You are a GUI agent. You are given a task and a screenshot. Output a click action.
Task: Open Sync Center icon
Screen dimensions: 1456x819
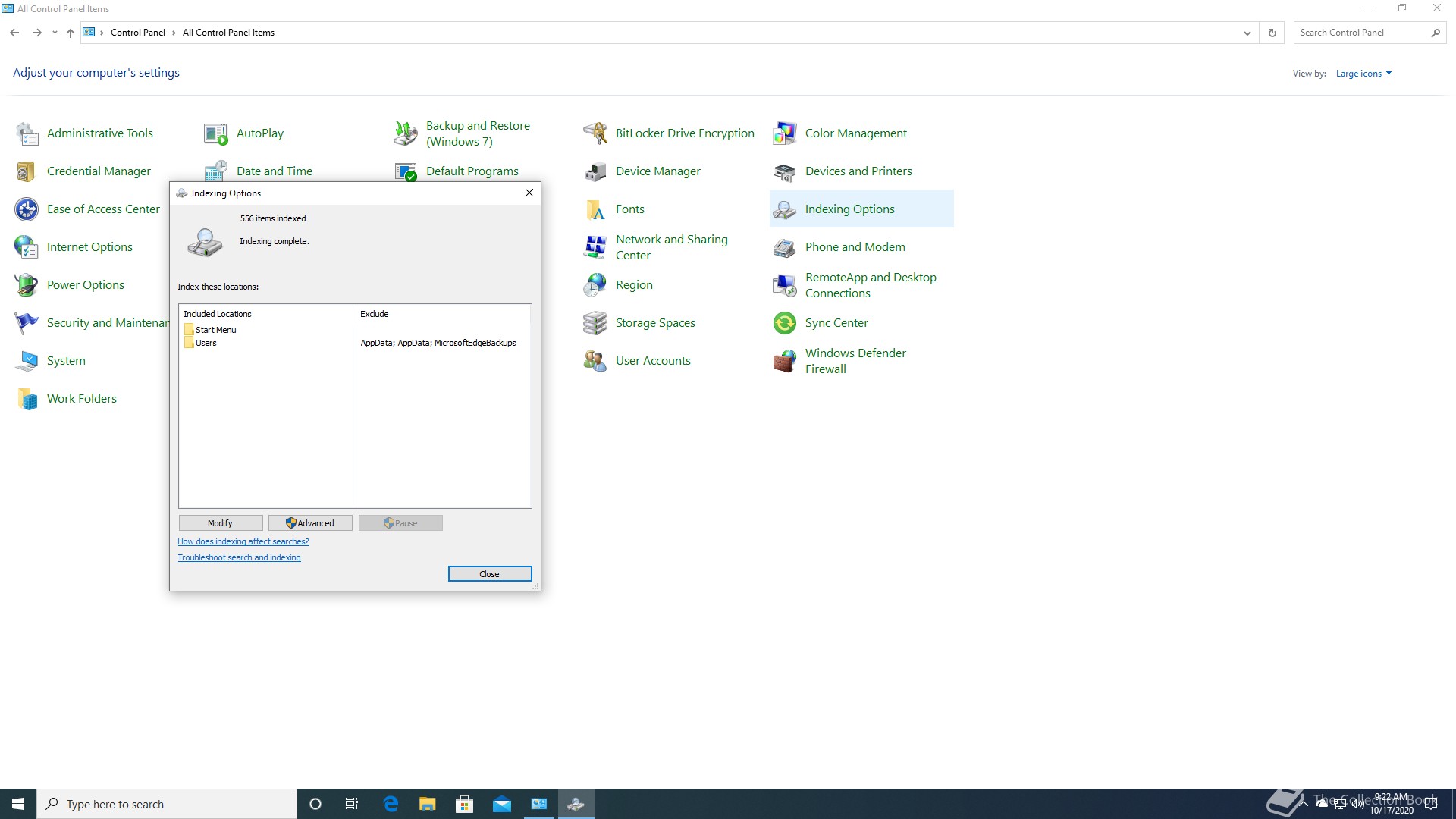click(785, 323)
